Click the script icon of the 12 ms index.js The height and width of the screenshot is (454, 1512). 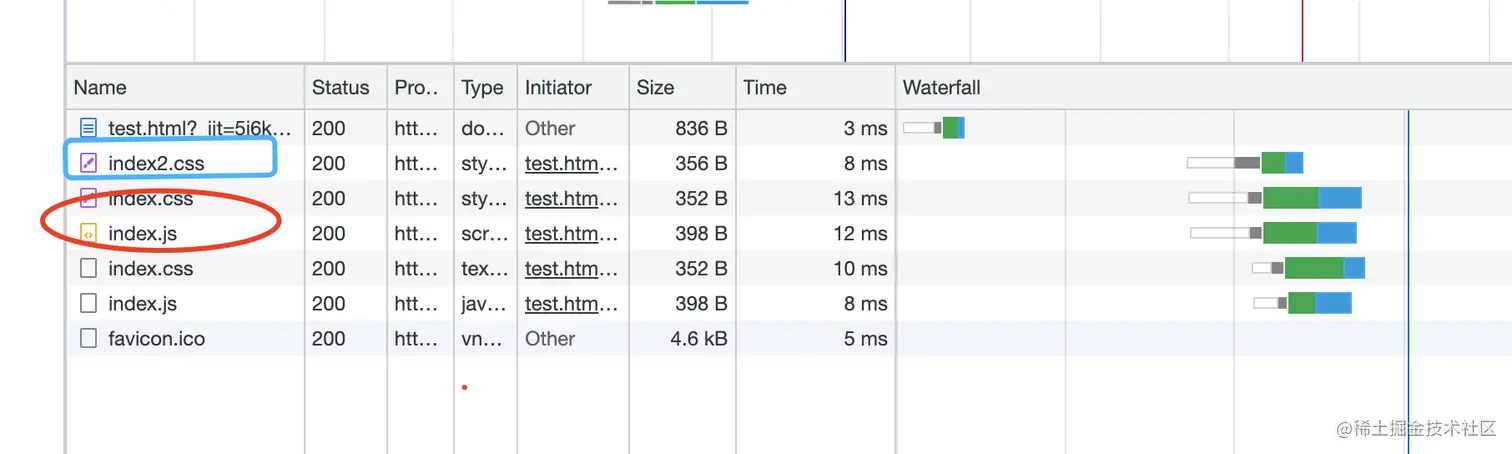click(89, 234)
